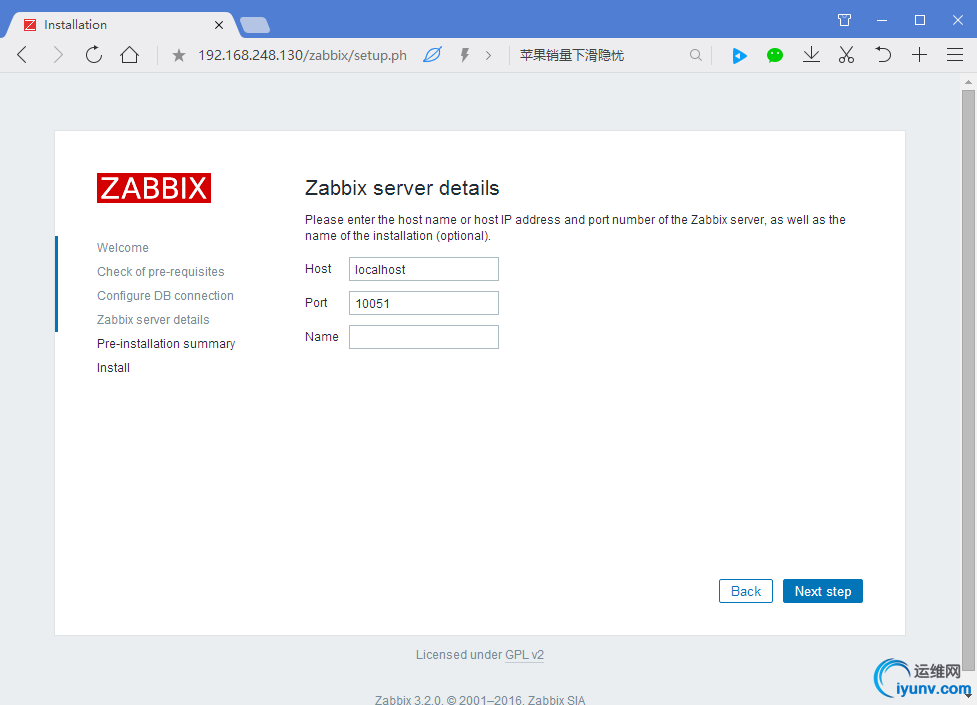Viewport: 977px width, 705px height.
Task: Select the Installation browser tab
Action: [x=121, y=25]
